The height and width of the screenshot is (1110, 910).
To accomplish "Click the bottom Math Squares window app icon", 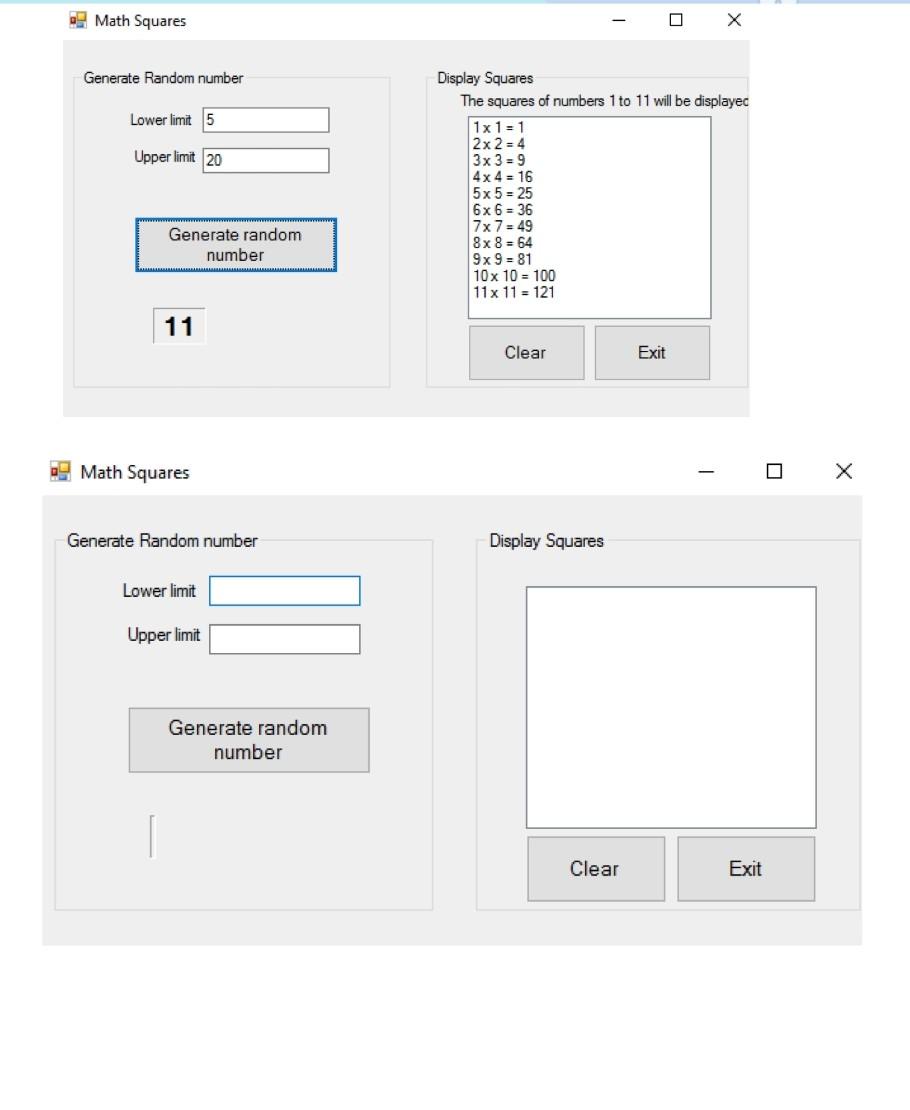I will pos(60,471).
